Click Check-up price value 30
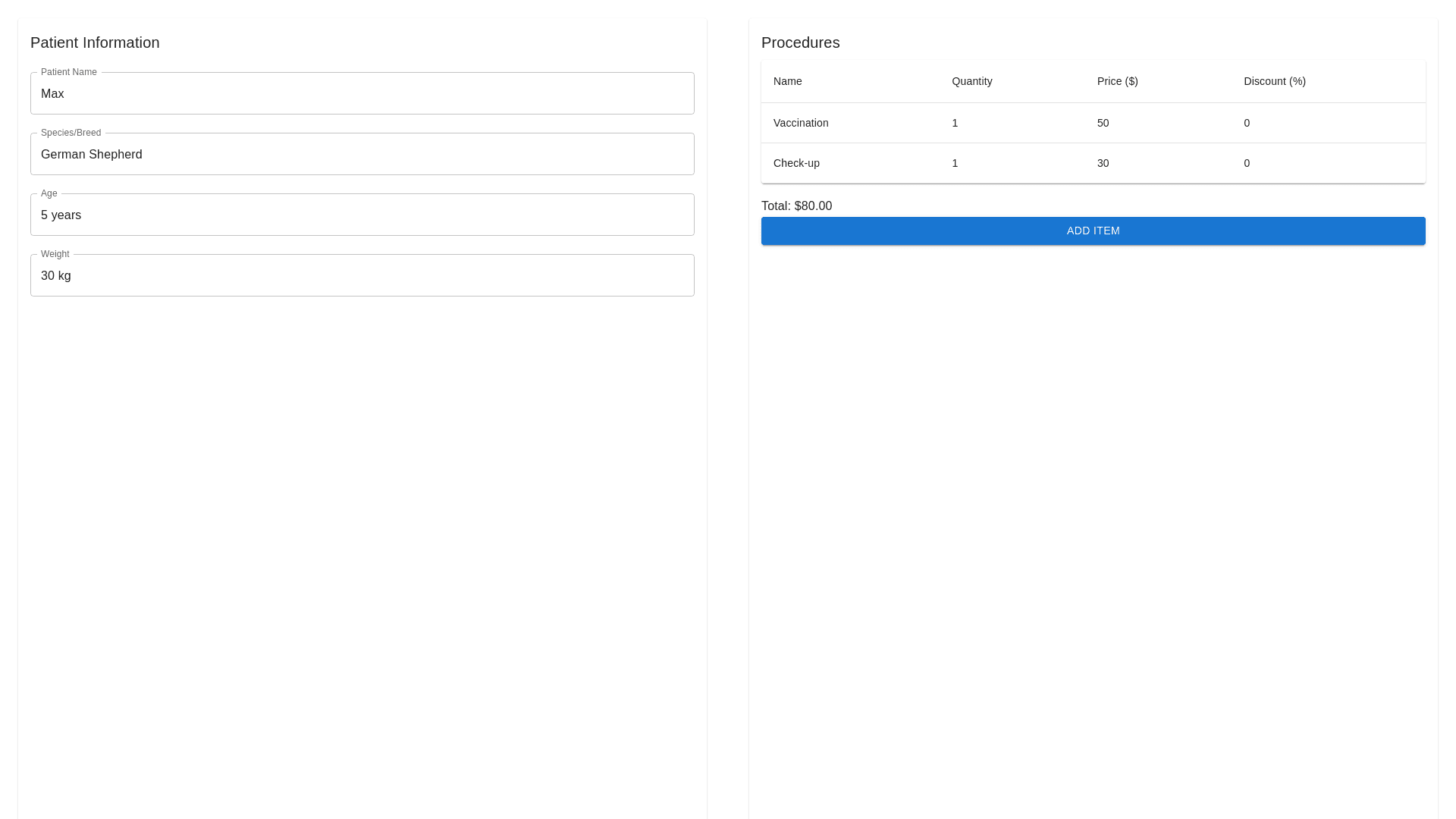Viewport: 1456px width, 819px height. pos(1103,163)
